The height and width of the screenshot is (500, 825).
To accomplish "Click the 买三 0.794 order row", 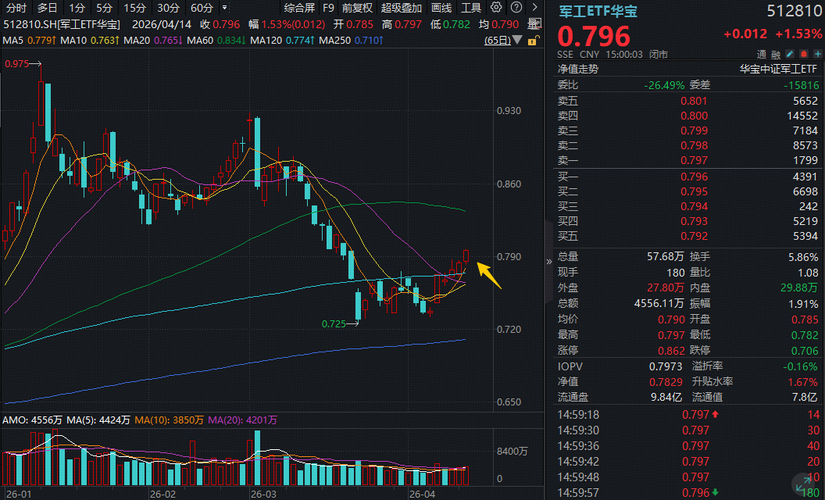I will (x=688, y=206).
